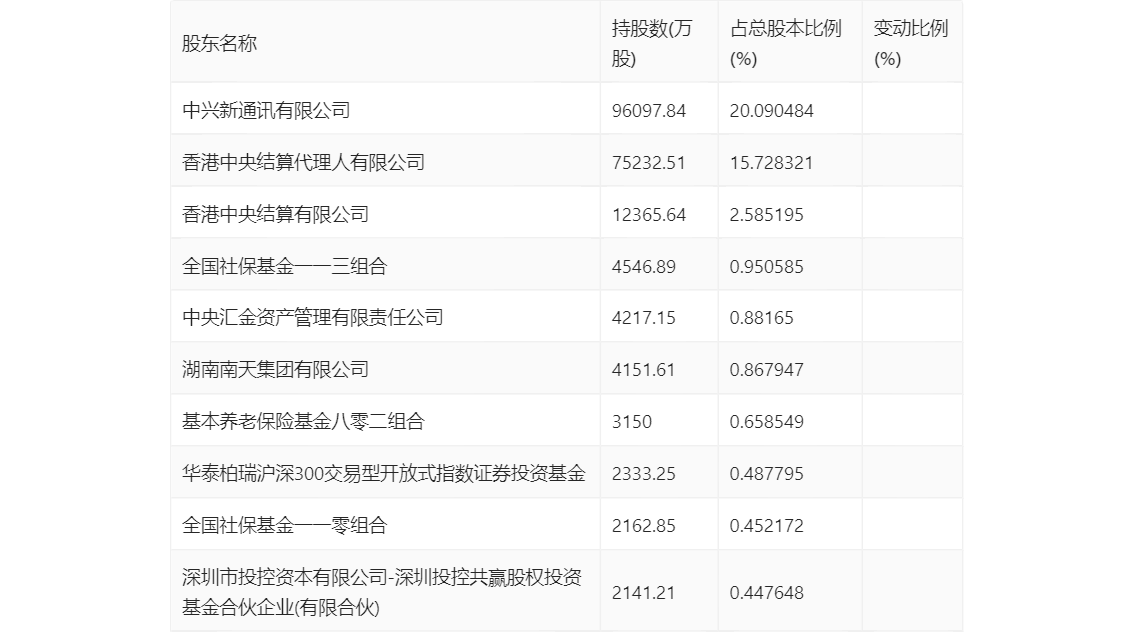Select shareholder 湖南南天集团有限公司
The height and width of the screenshot is (632, 1134).
[276, 370]
